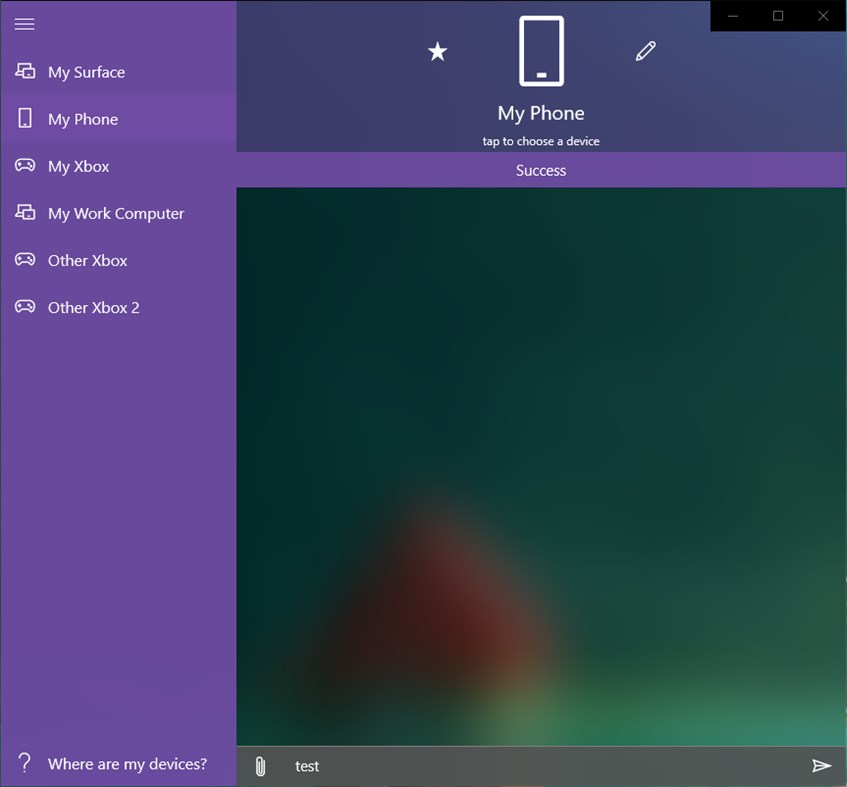Click the controller icon beside Other Xbox 2
The width and height of the screenshot is (847, 787).
pos(23,307)
